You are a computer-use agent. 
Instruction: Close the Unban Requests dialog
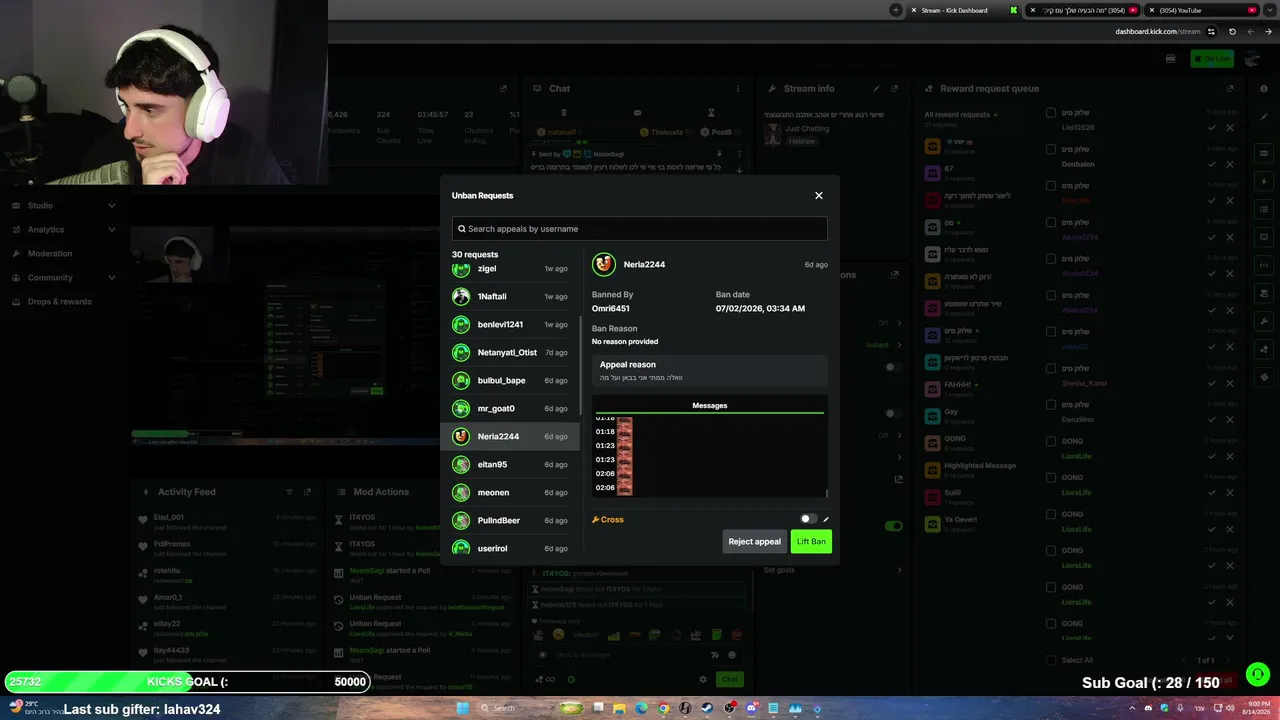pos(819,196)
